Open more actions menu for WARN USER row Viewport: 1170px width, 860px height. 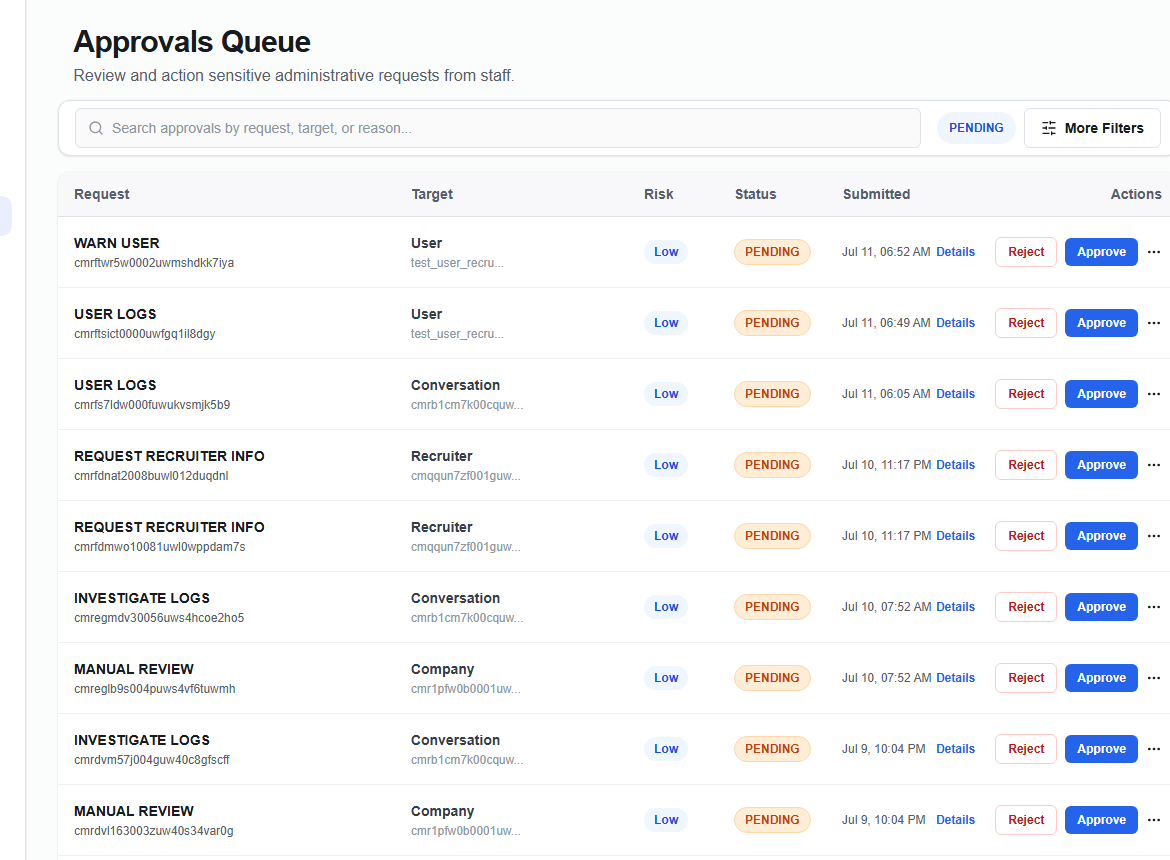(1154, 252)
